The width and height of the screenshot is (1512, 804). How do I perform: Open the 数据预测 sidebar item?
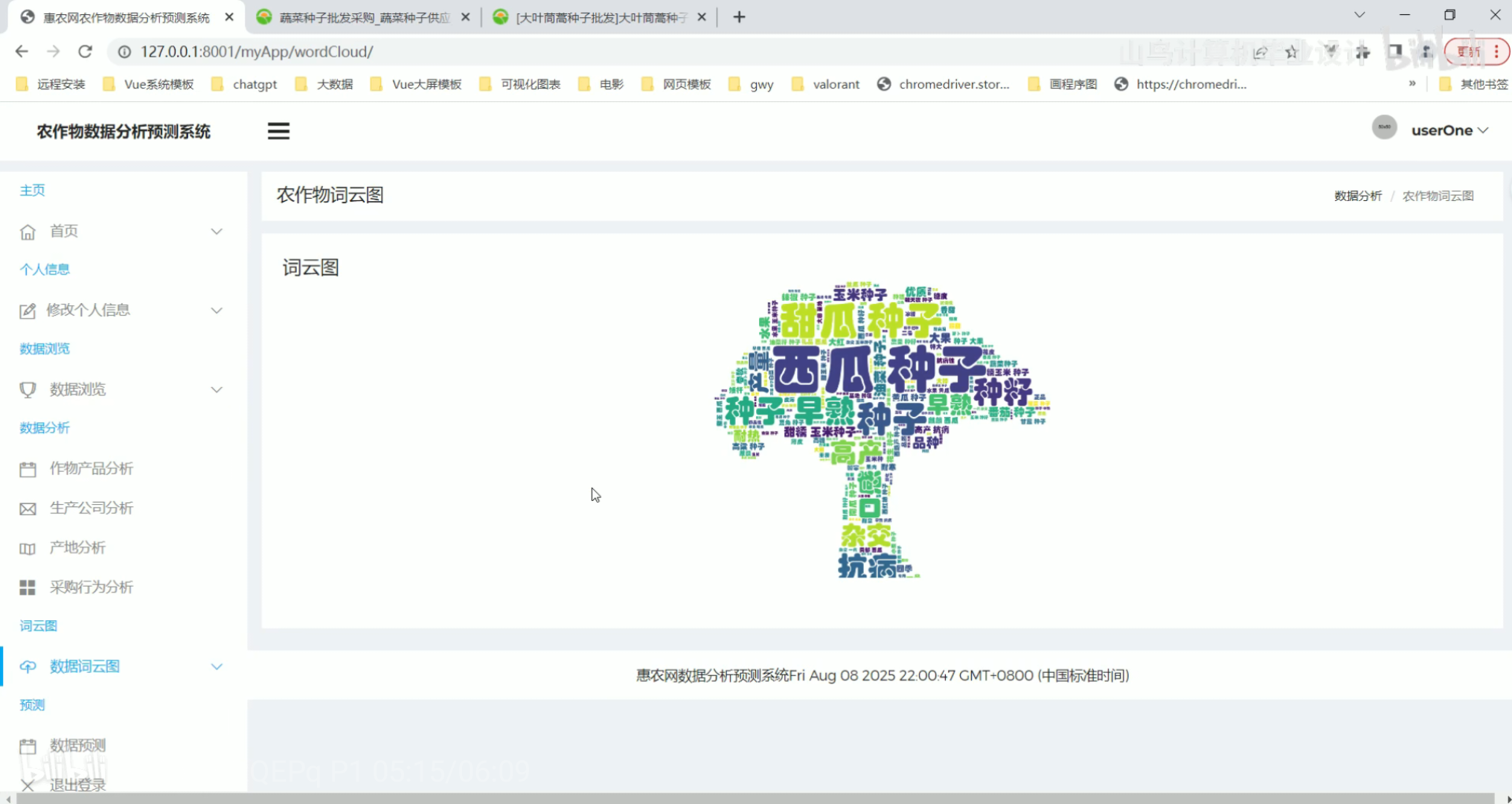coord(77,745)
